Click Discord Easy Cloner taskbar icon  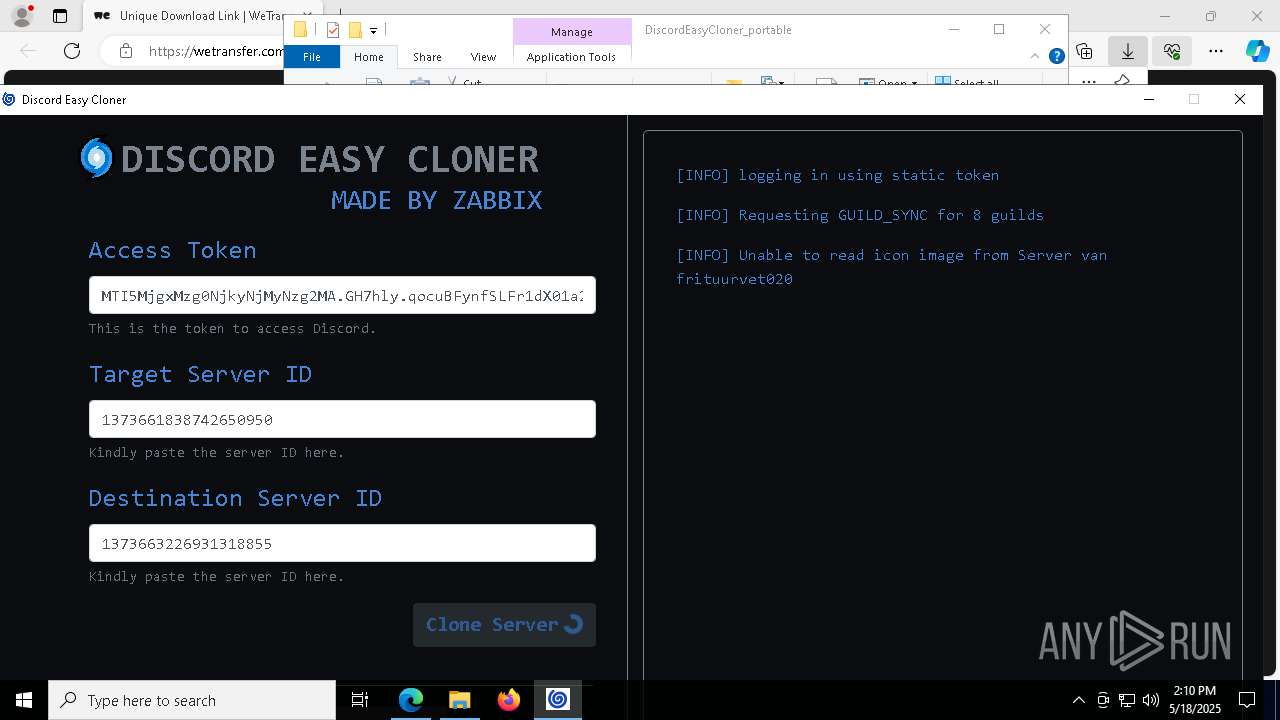(x=557, y=700)
